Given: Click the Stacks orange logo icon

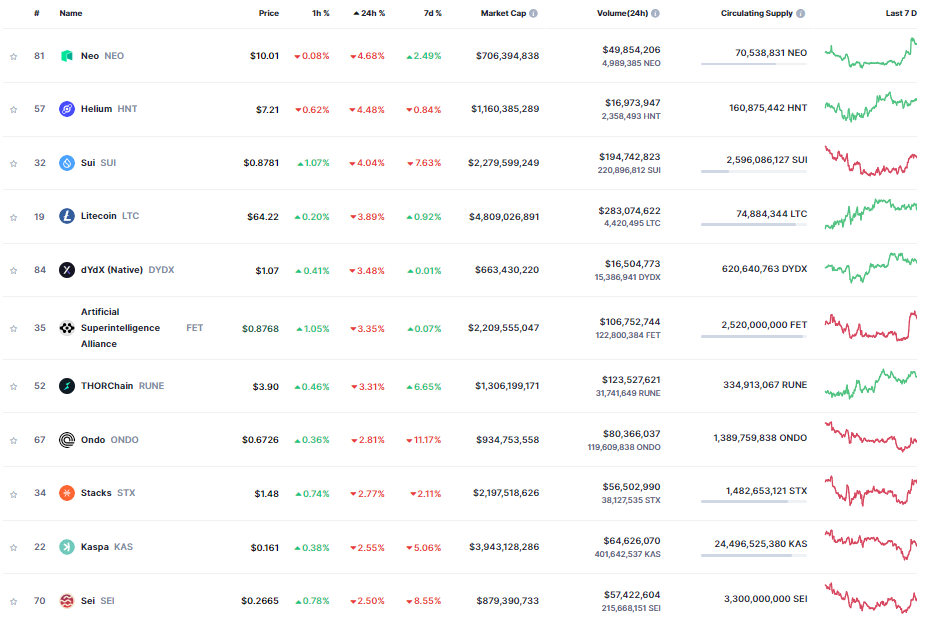Looking at the screenshot, I should click(67, 493).
